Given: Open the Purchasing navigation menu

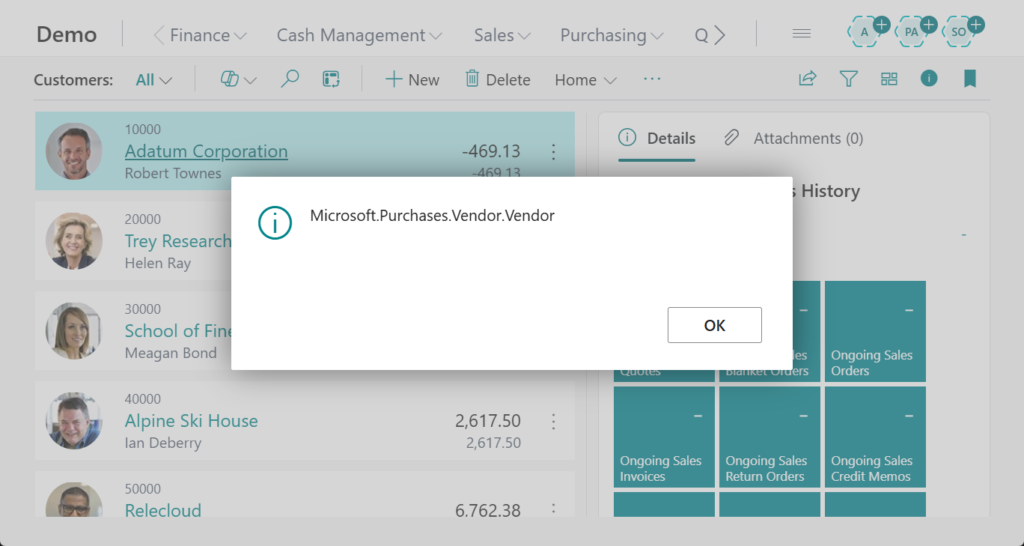Looking at the screenshot, I should pos(611,35).
